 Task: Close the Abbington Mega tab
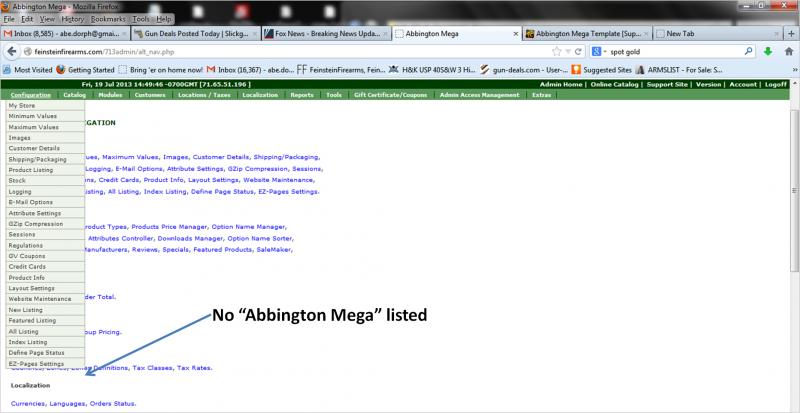(516, 34)
